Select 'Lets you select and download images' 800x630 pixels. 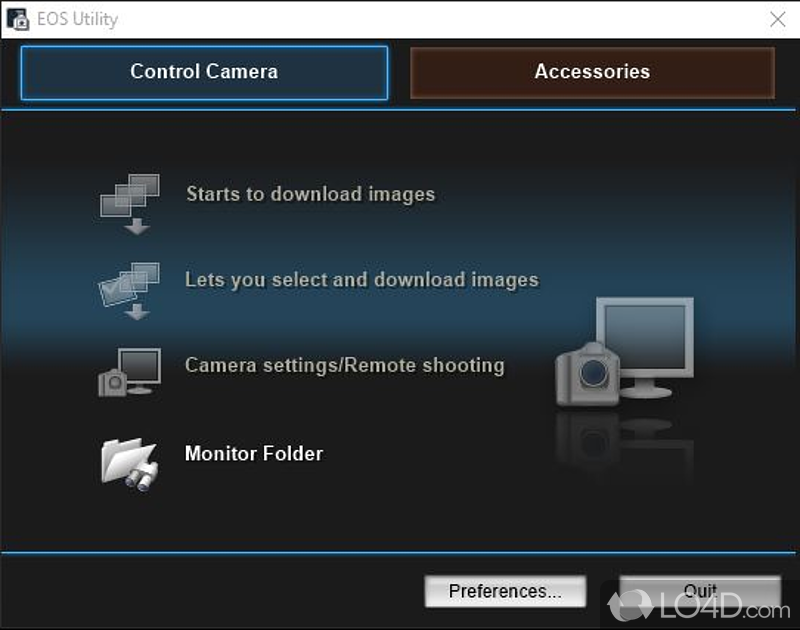coord(361,280)
